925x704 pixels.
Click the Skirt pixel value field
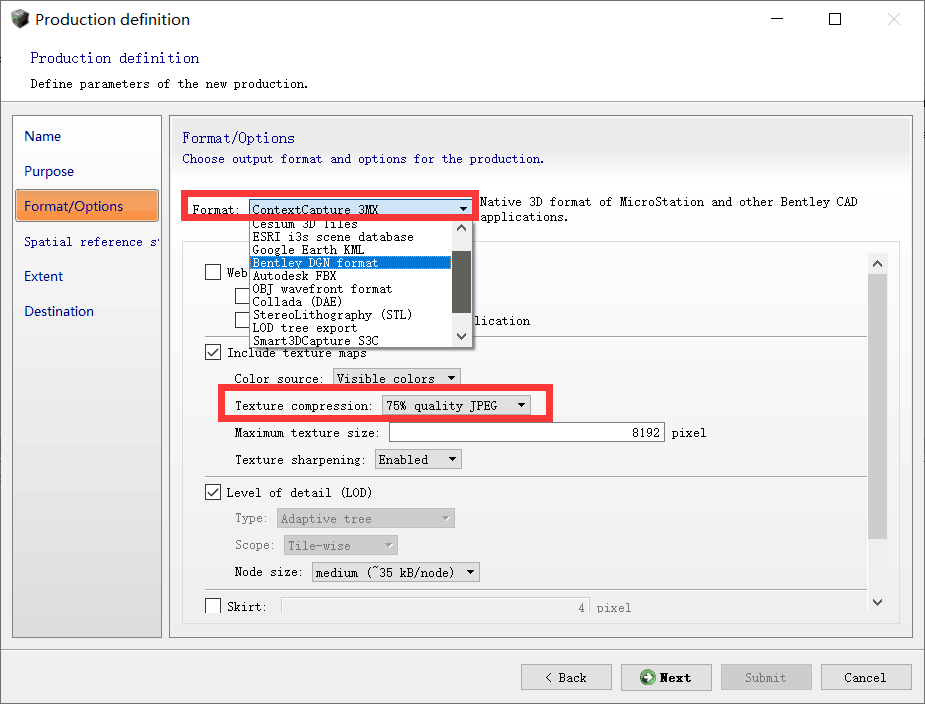point(435,606)
